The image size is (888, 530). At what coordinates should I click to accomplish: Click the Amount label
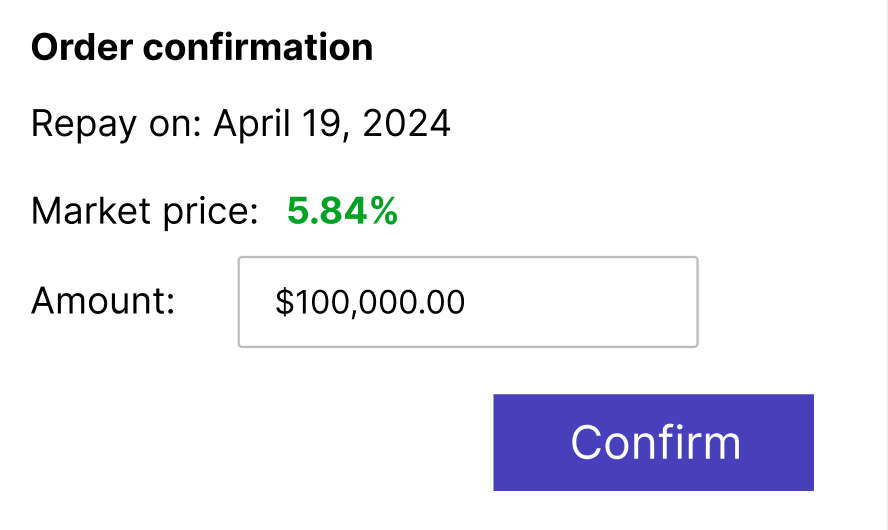coord(103,302)
